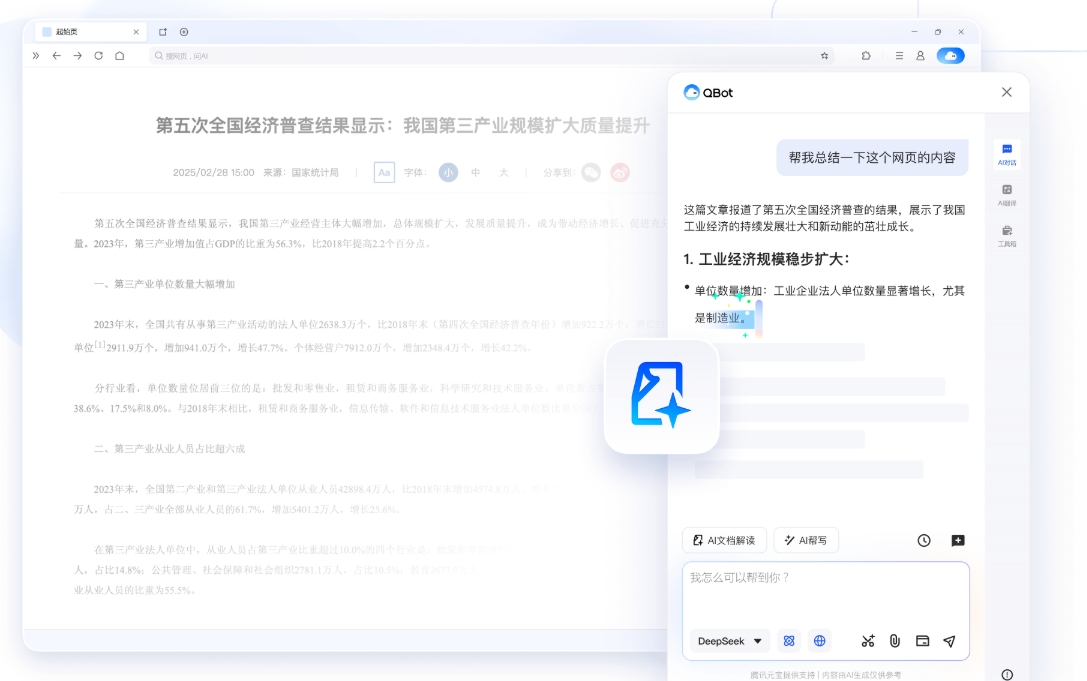
Task: Attach a file using paperclip icon
Action: pyautogui.click(x=895, y=641)
